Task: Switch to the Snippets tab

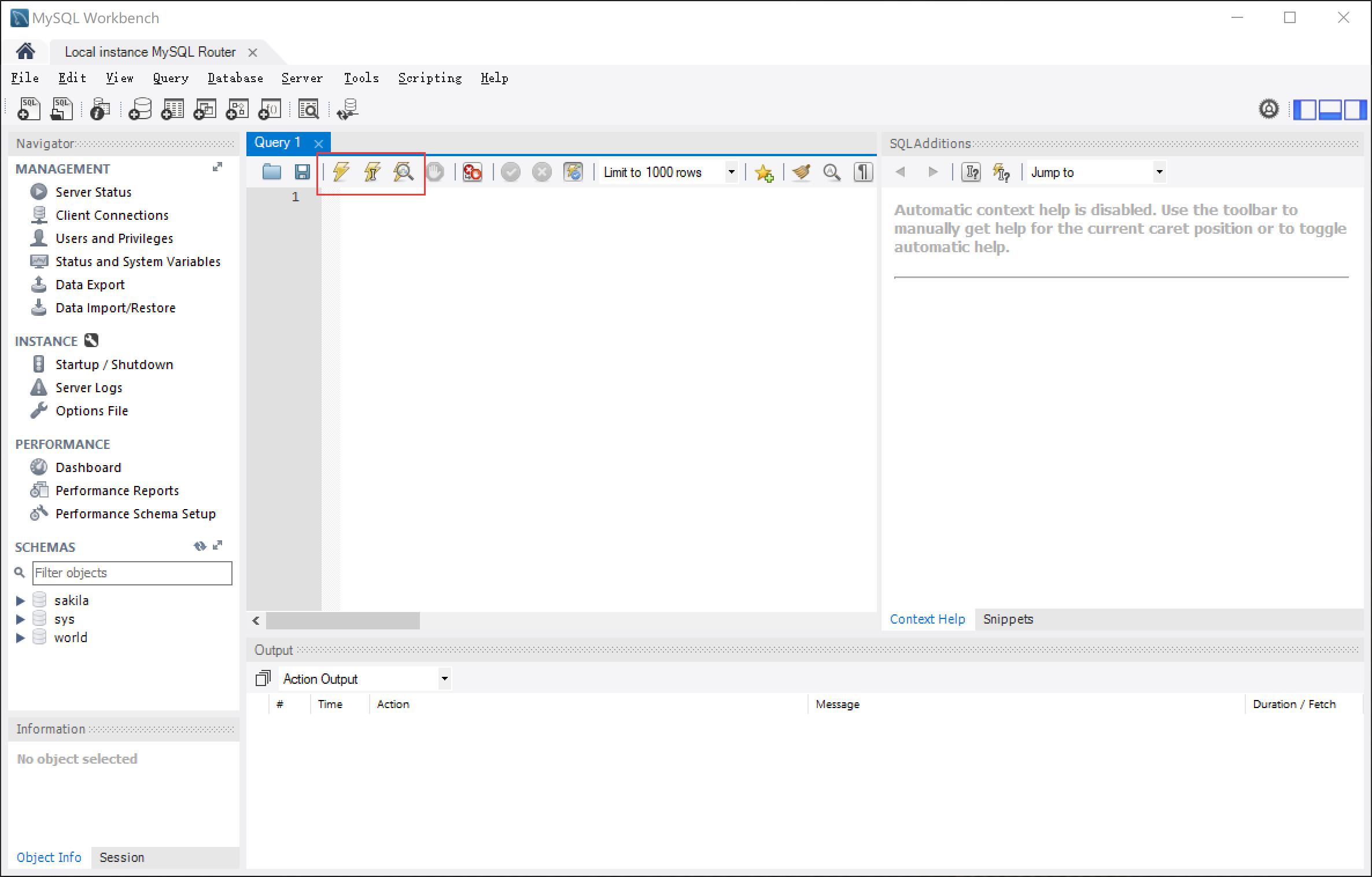Action: click(x=1008, y=619)
